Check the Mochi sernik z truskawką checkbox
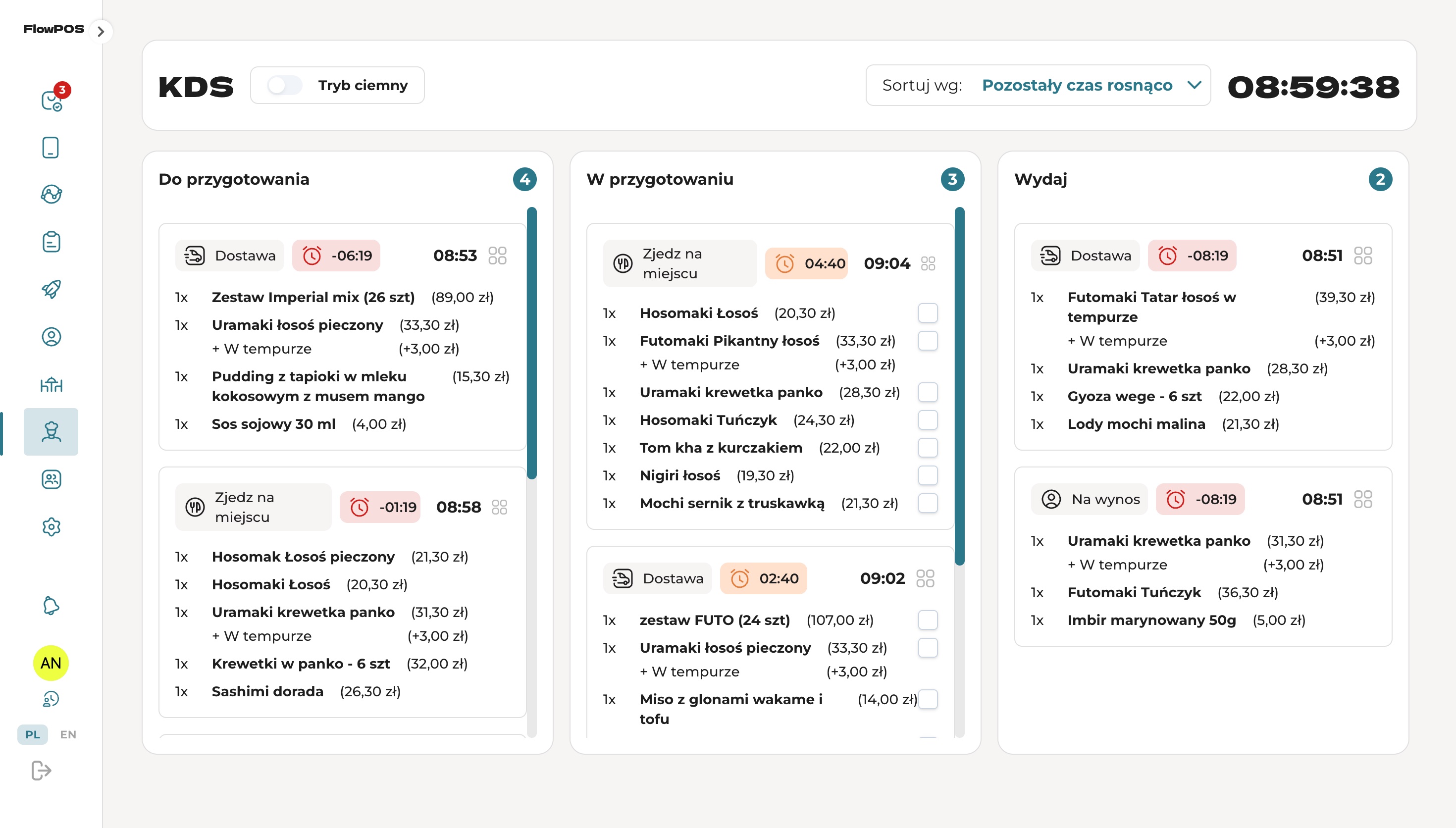 (x=928, y=503)
